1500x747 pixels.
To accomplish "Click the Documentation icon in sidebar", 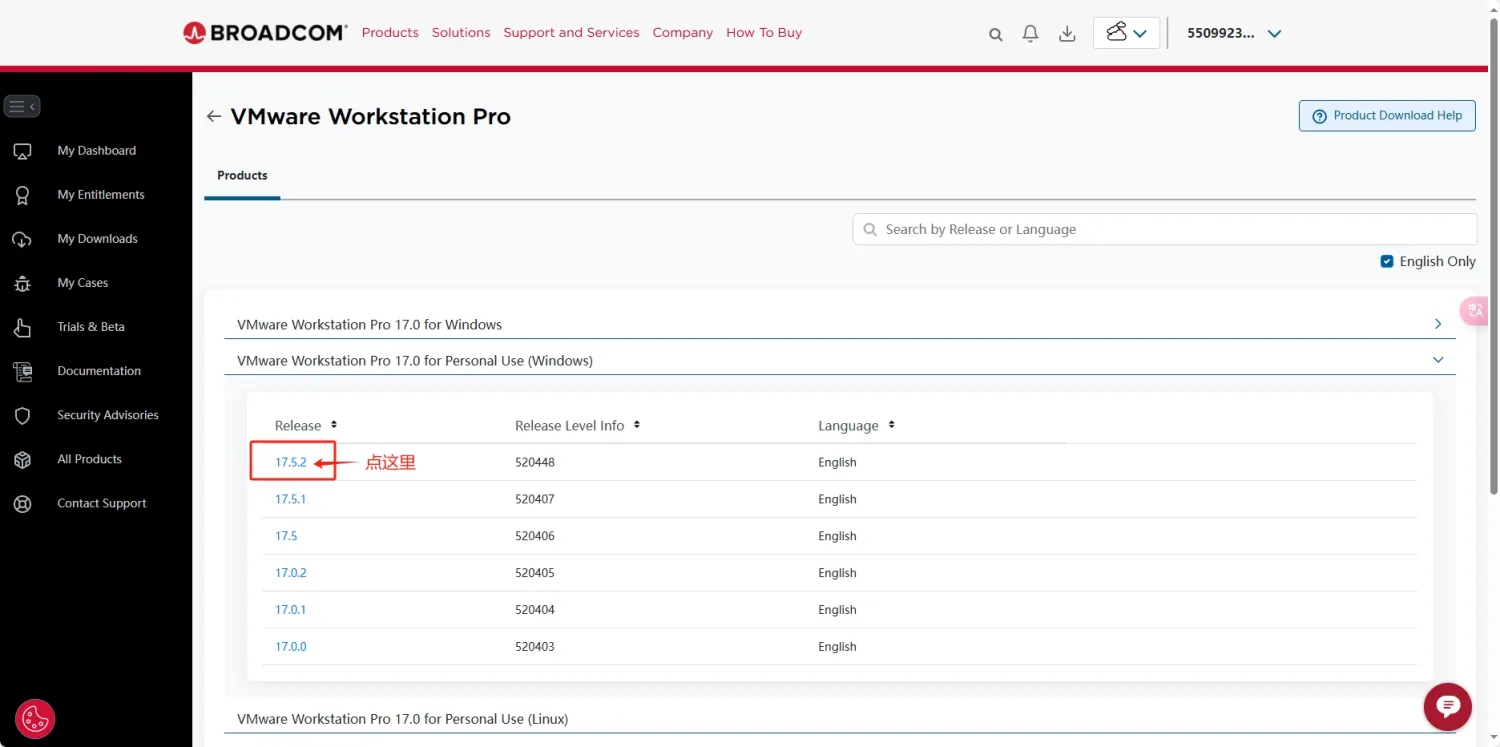I will (22, 371).
